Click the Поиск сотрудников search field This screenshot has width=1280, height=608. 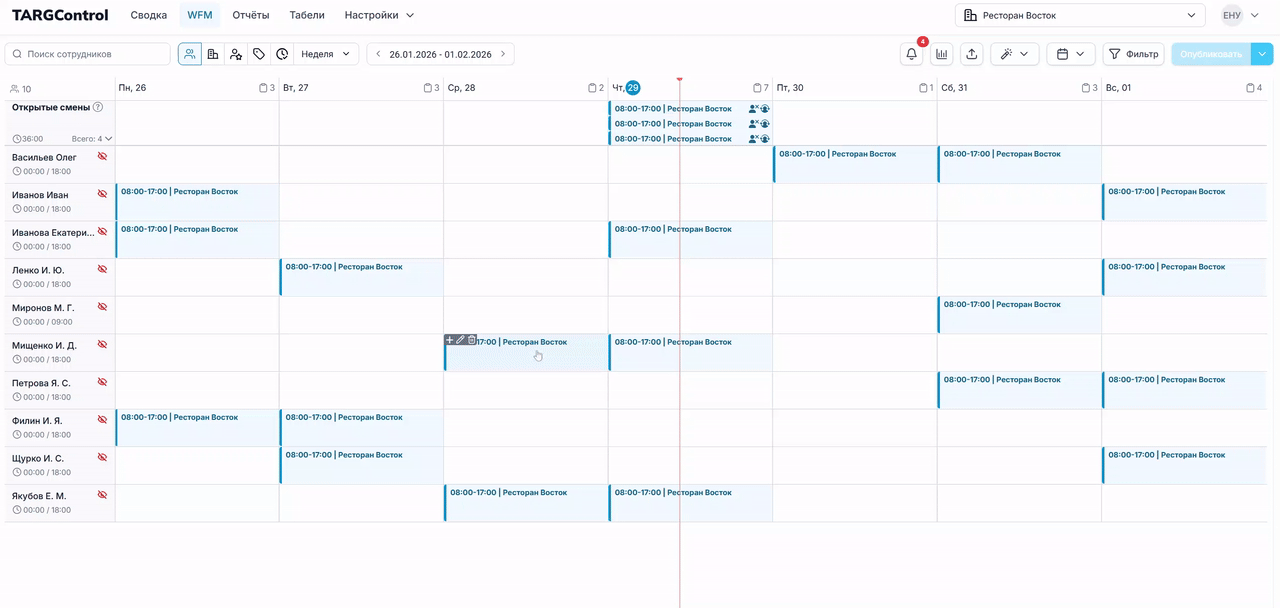(x=88, y=54)
